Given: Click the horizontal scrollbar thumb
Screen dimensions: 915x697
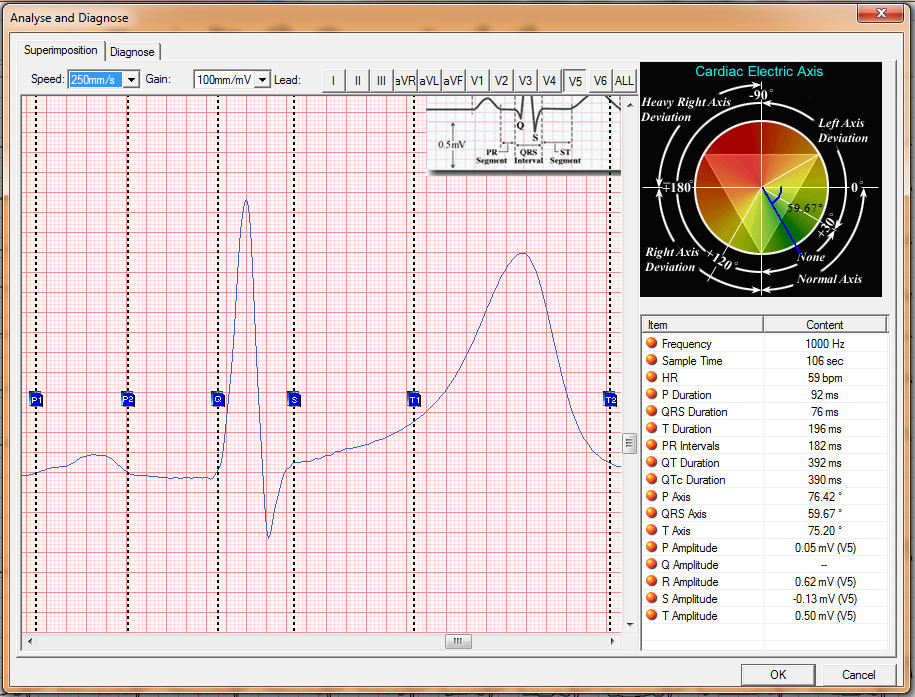Looking at the screenshot, I should pyautogui.click(x=458, y=641).
